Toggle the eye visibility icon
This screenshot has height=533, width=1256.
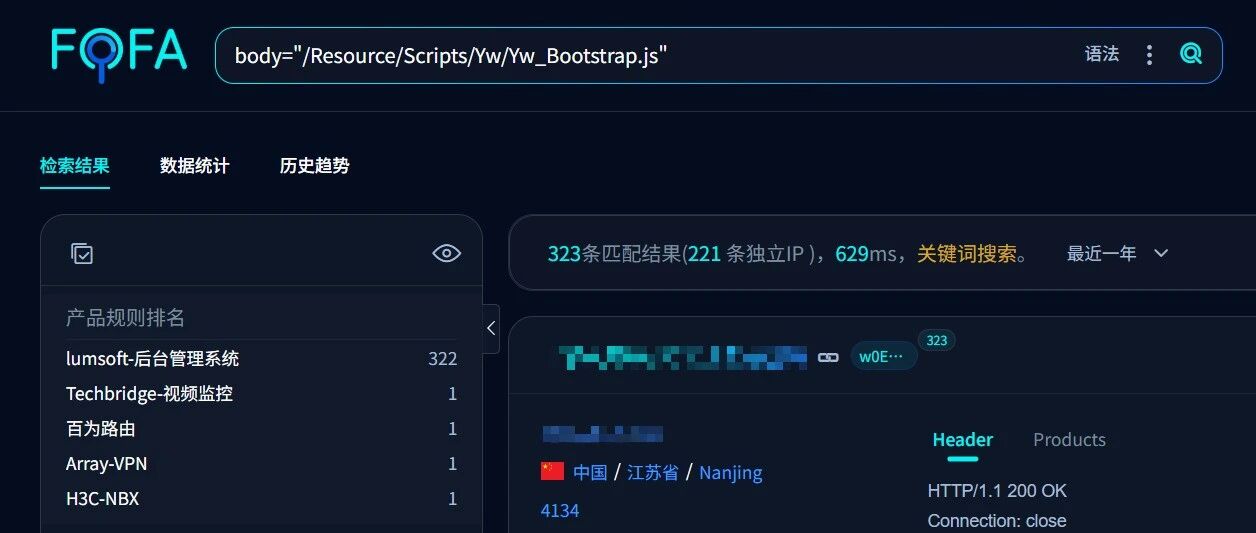pos(447,253)
